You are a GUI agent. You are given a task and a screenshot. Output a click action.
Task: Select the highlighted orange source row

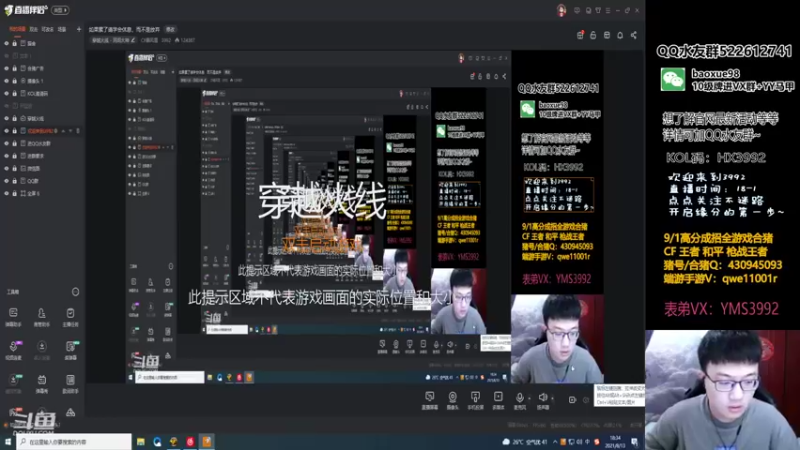point(42,131)
